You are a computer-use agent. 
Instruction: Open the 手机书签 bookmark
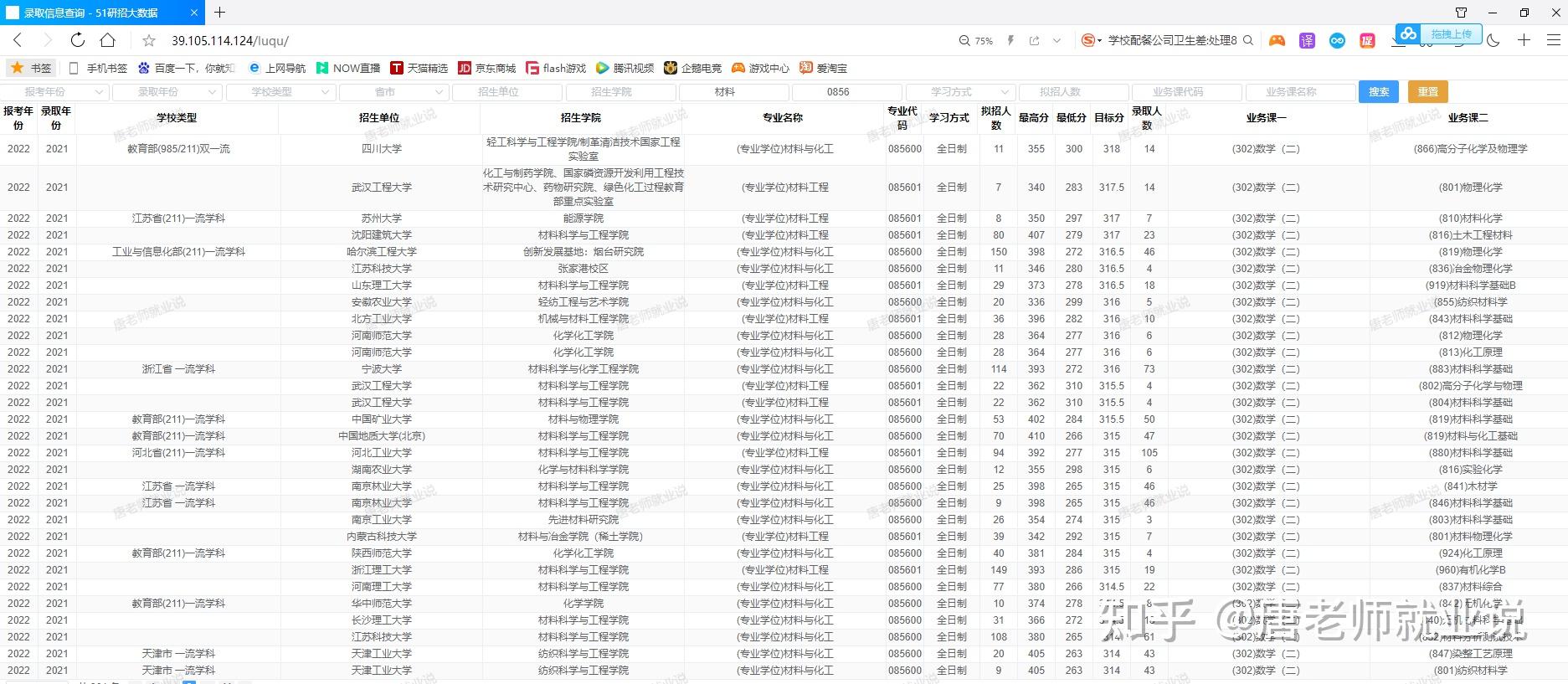point(98,68)
